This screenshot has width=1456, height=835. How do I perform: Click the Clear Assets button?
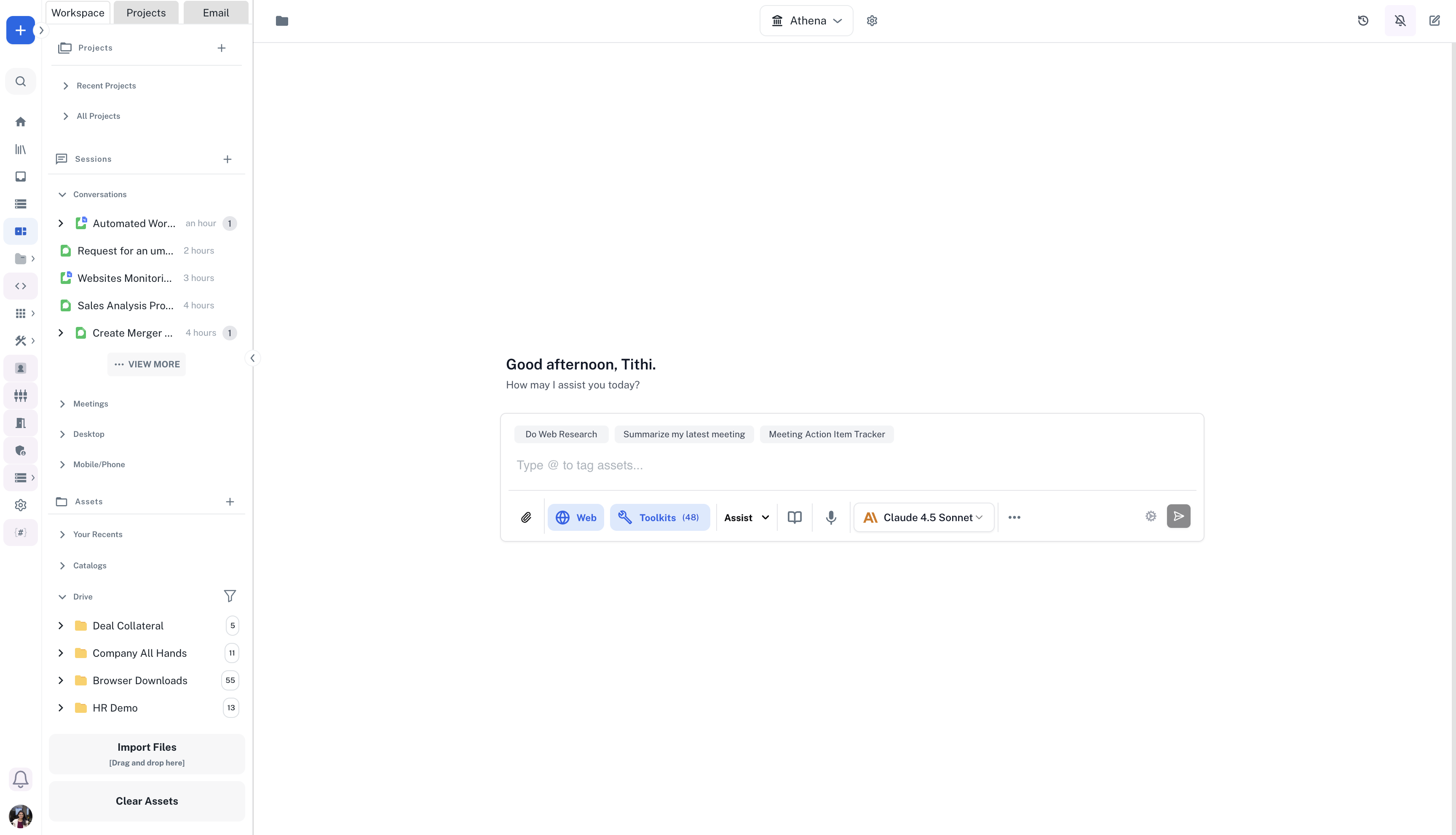[x=147, y=801]
